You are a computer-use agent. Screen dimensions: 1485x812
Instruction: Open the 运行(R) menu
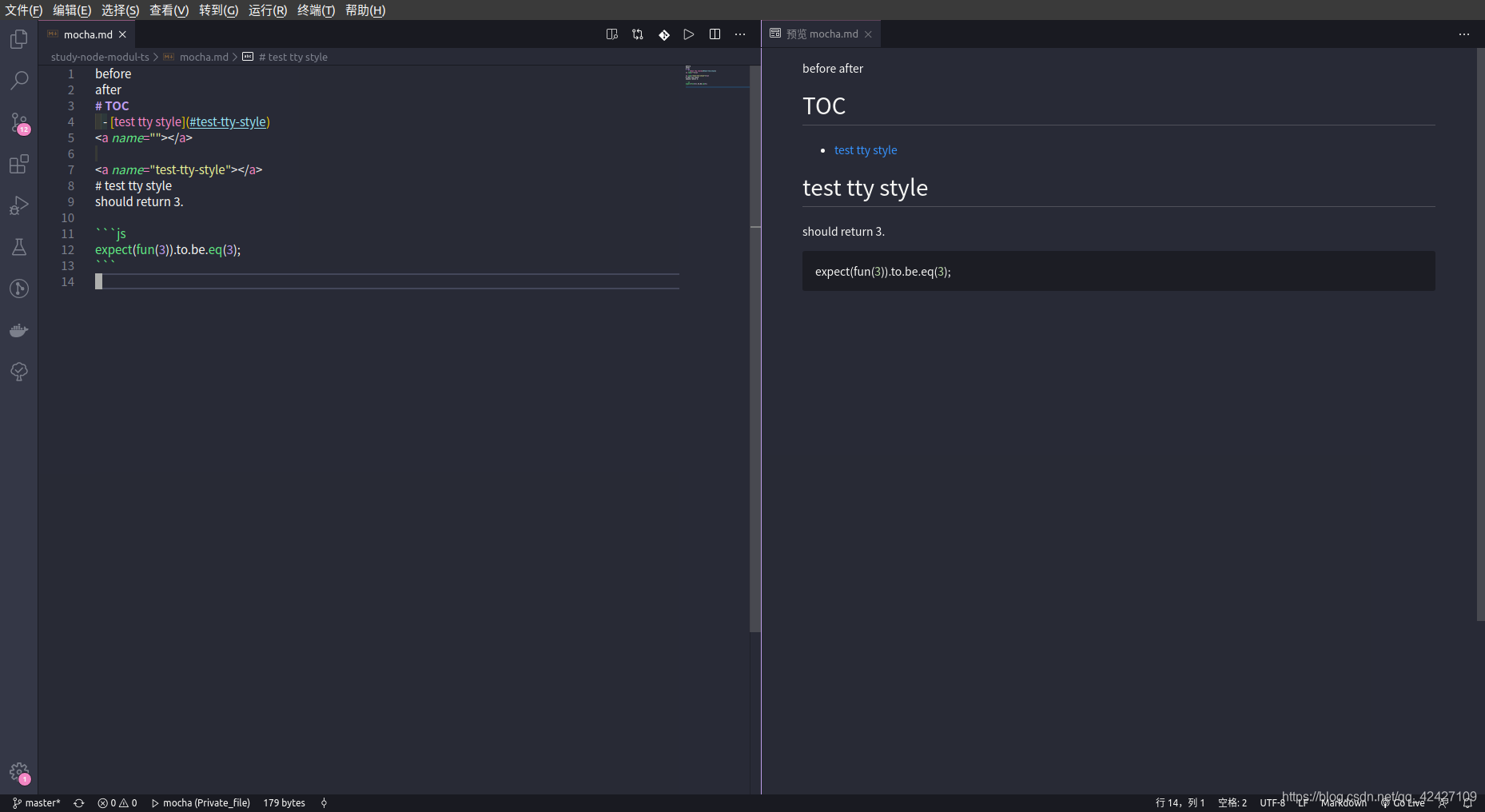pyautogui.click(x=267, y=10)
